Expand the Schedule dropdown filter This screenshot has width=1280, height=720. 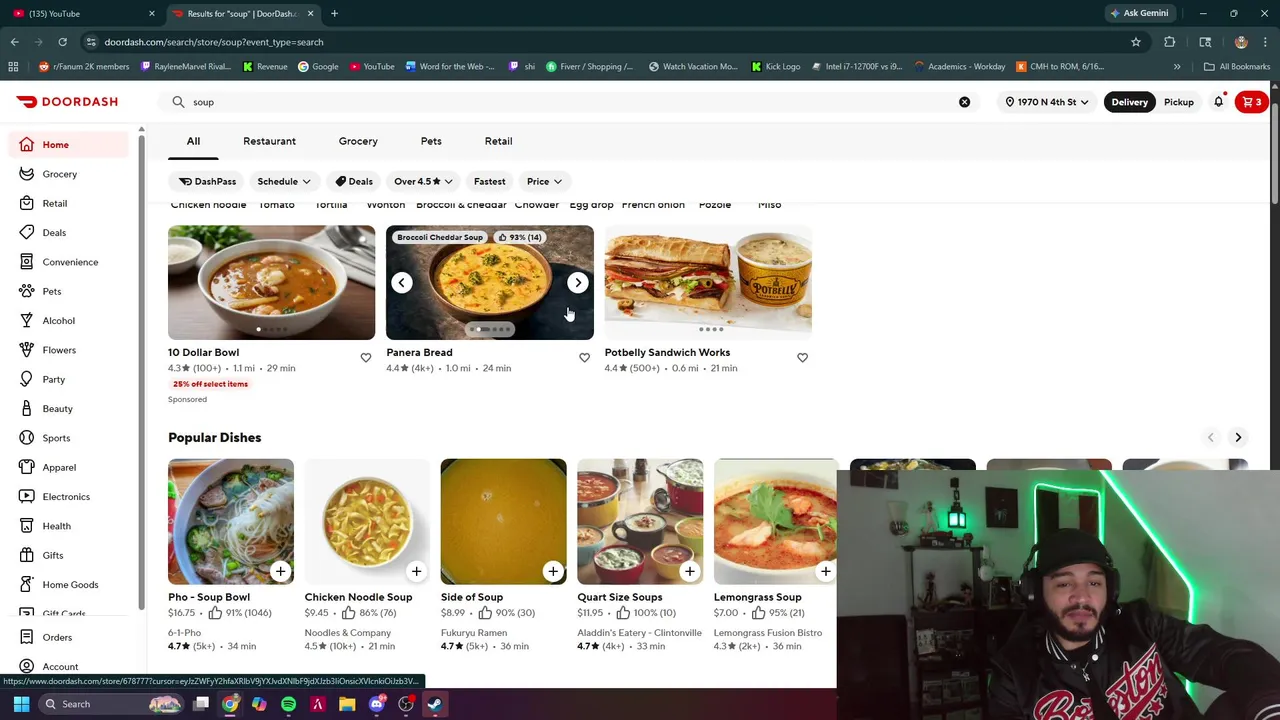pyautogui.click(x=284, y=182)
